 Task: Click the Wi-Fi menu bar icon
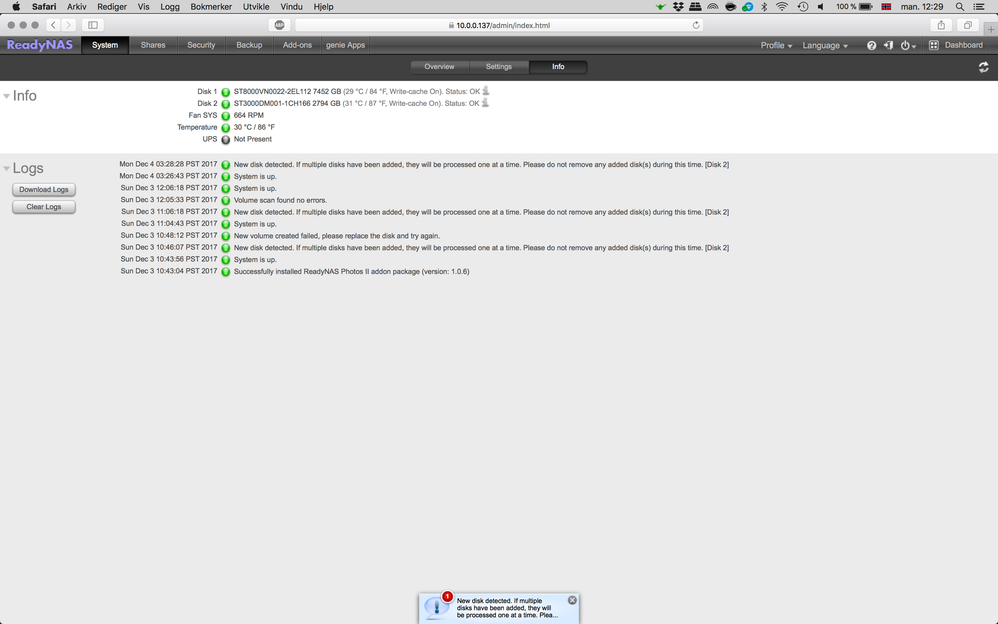click(x=782, y=6)
